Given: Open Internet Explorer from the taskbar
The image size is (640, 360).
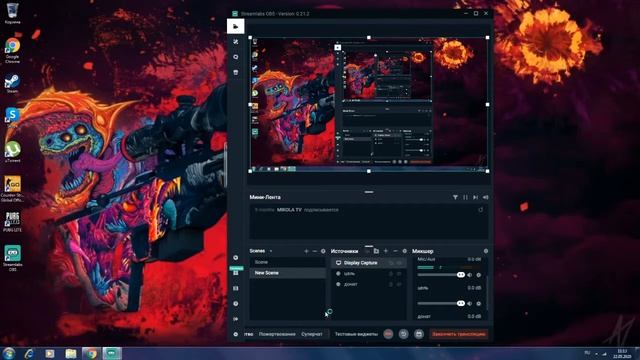Looking at the screenshot, I should [x=29, y=353].
